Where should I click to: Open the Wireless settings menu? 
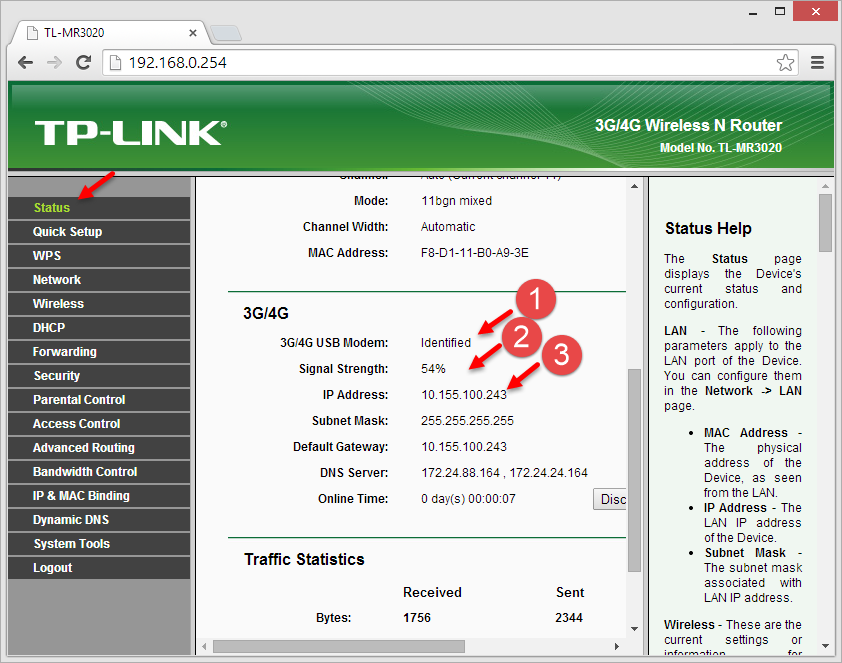pos(99,304)
